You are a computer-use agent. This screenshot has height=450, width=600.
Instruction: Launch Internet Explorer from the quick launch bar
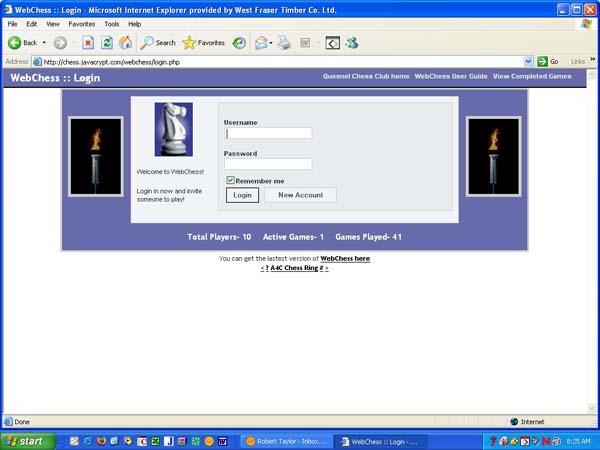pos(88,441)
